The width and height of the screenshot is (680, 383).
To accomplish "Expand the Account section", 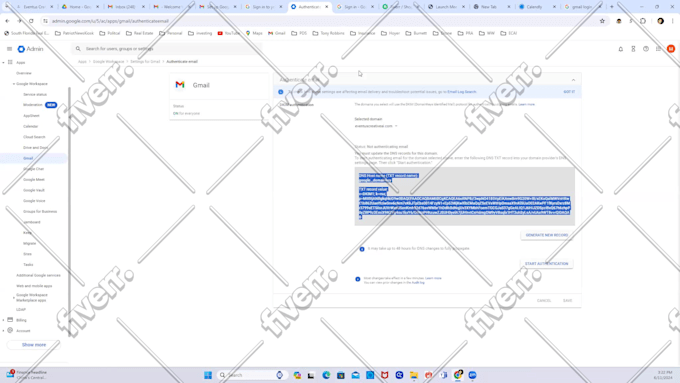I will (3, 331).
